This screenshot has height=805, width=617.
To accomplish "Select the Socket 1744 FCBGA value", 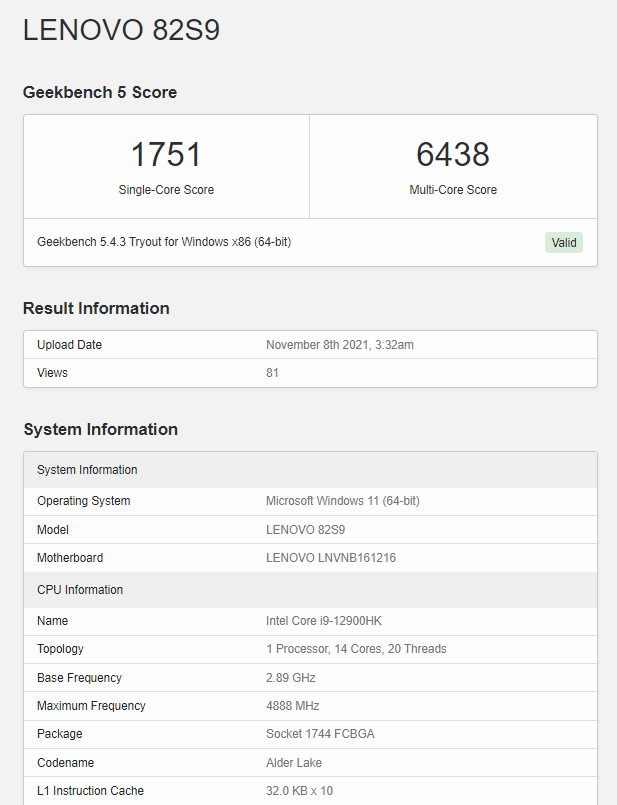I will (x=320, y=734).
